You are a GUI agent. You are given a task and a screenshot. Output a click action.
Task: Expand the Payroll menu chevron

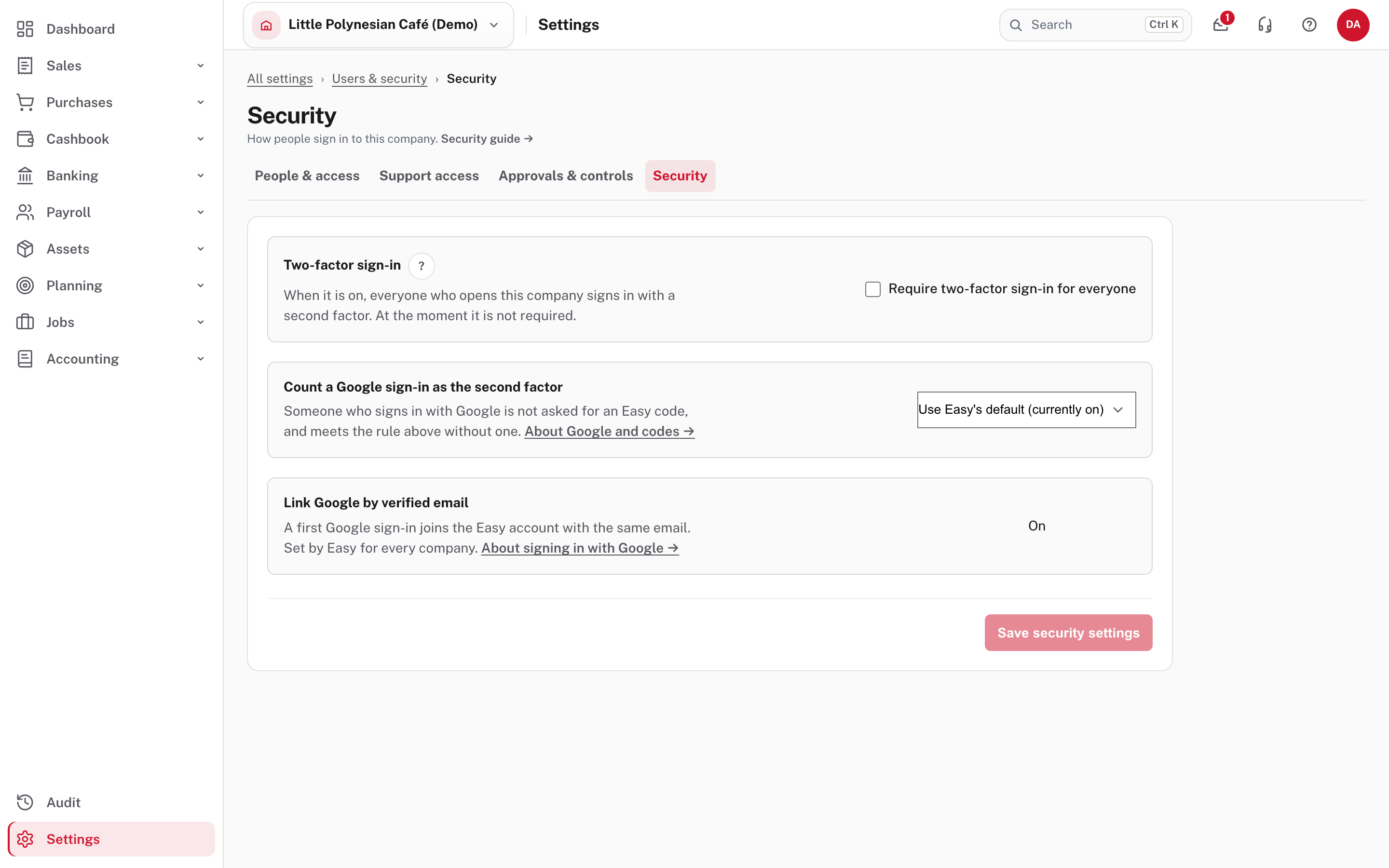201,212
